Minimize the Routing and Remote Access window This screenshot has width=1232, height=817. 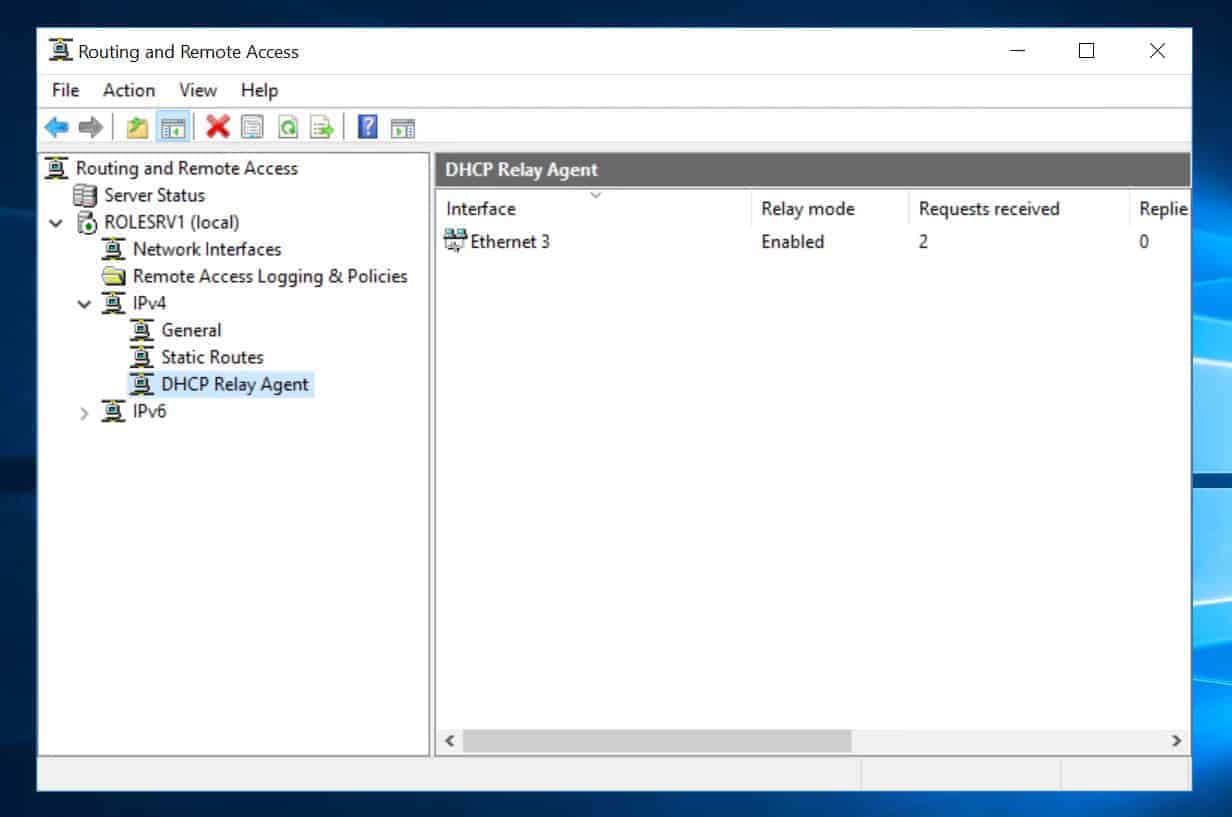point(1017,51)
